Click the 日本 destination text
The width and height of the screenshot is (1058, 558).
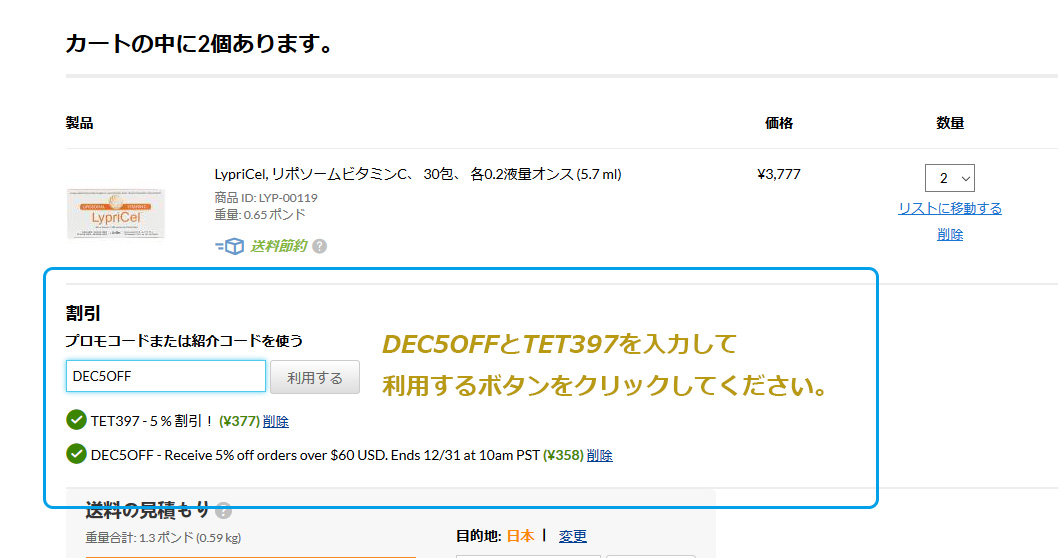(x=520, y=536)
